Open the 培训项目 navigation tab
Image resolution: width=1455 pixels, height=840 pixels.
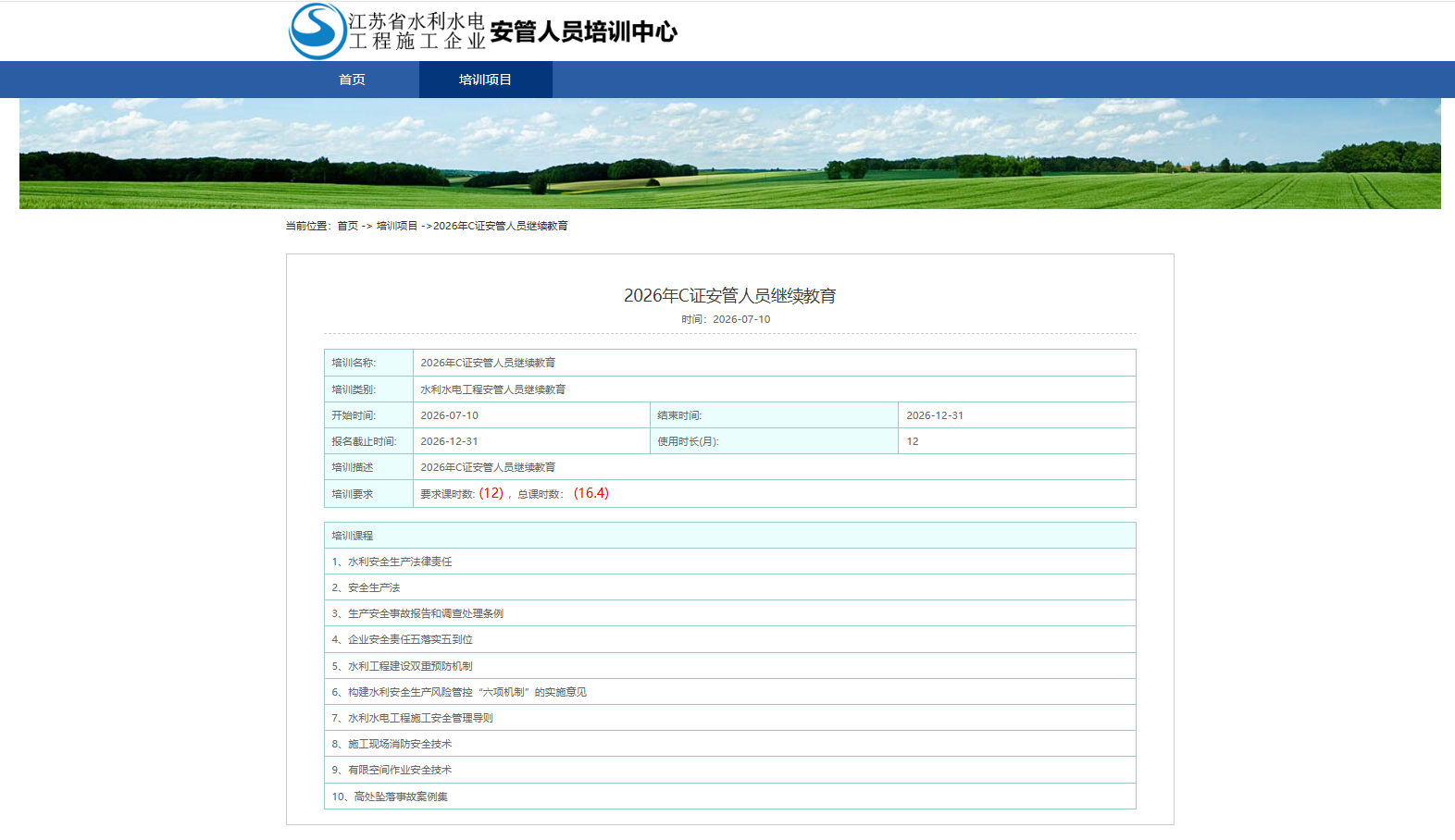click(485, 80)
